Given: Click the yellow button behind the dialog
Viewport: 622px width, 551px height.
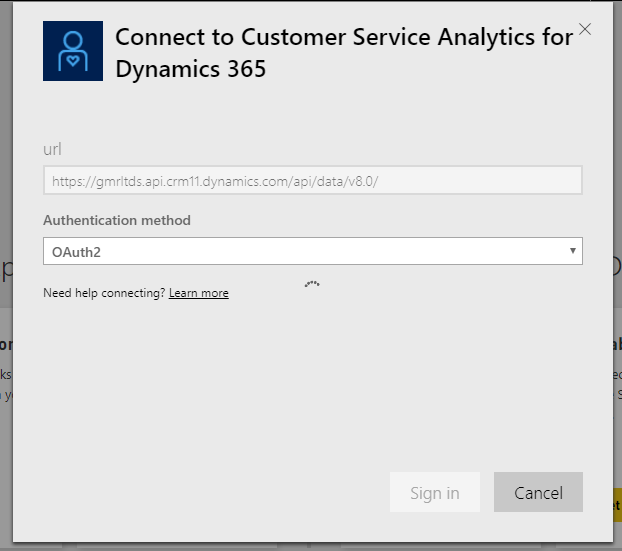Looking at the screenshot, I should coord(616,506).
